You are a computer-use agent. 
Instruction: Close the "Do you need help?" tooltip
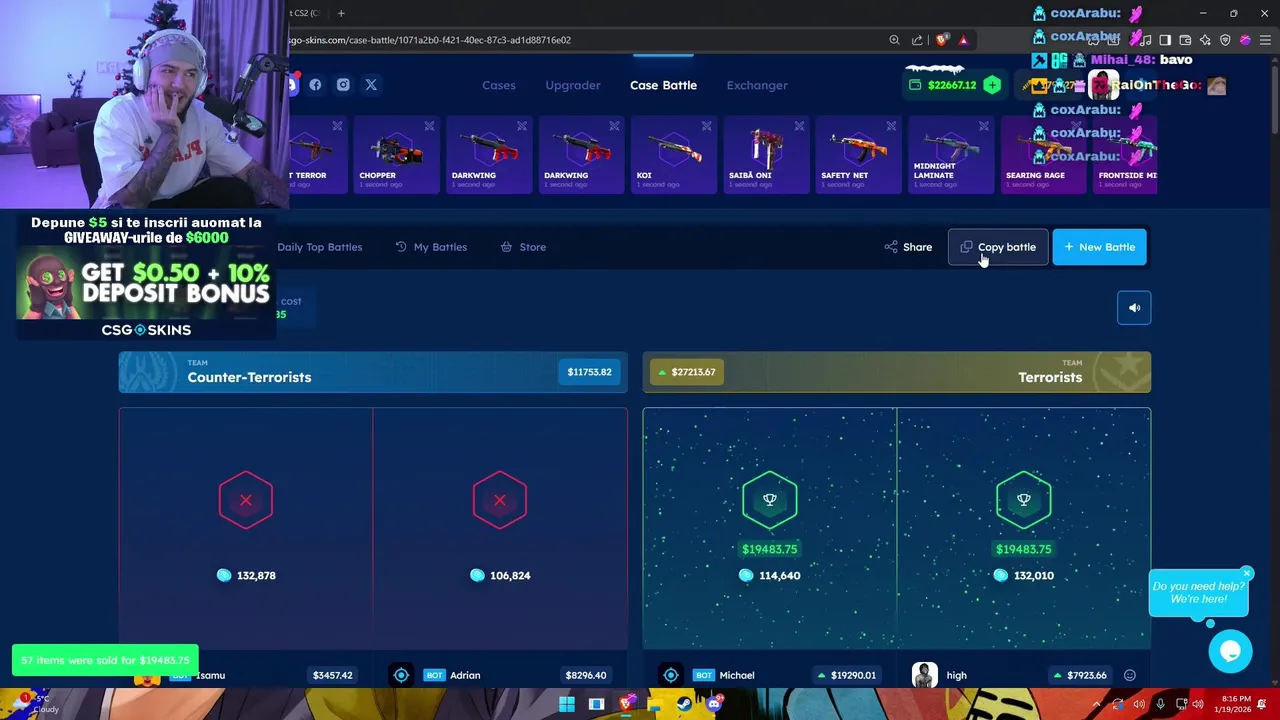click(1247, 573)
